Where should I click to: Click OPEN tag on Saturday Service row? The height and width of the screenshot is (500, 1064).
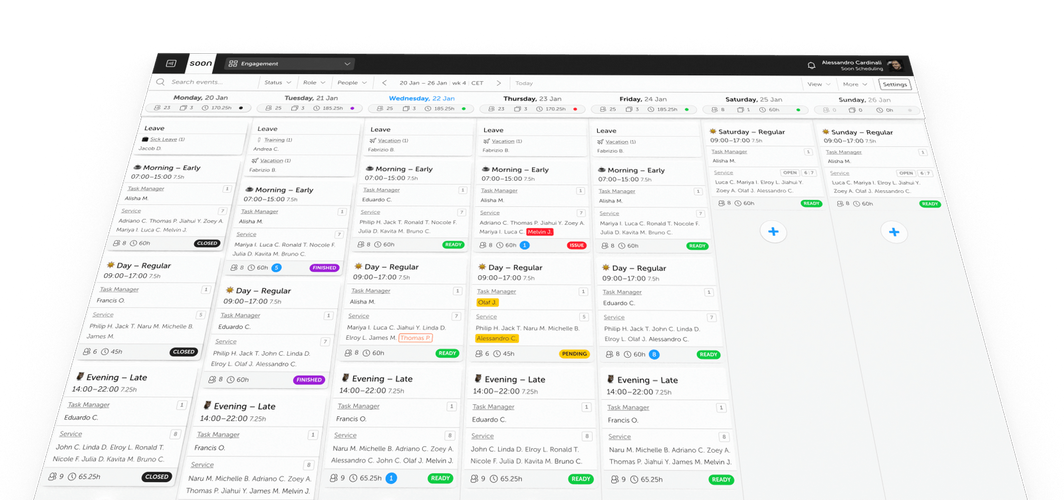click(x=789, y=172)
